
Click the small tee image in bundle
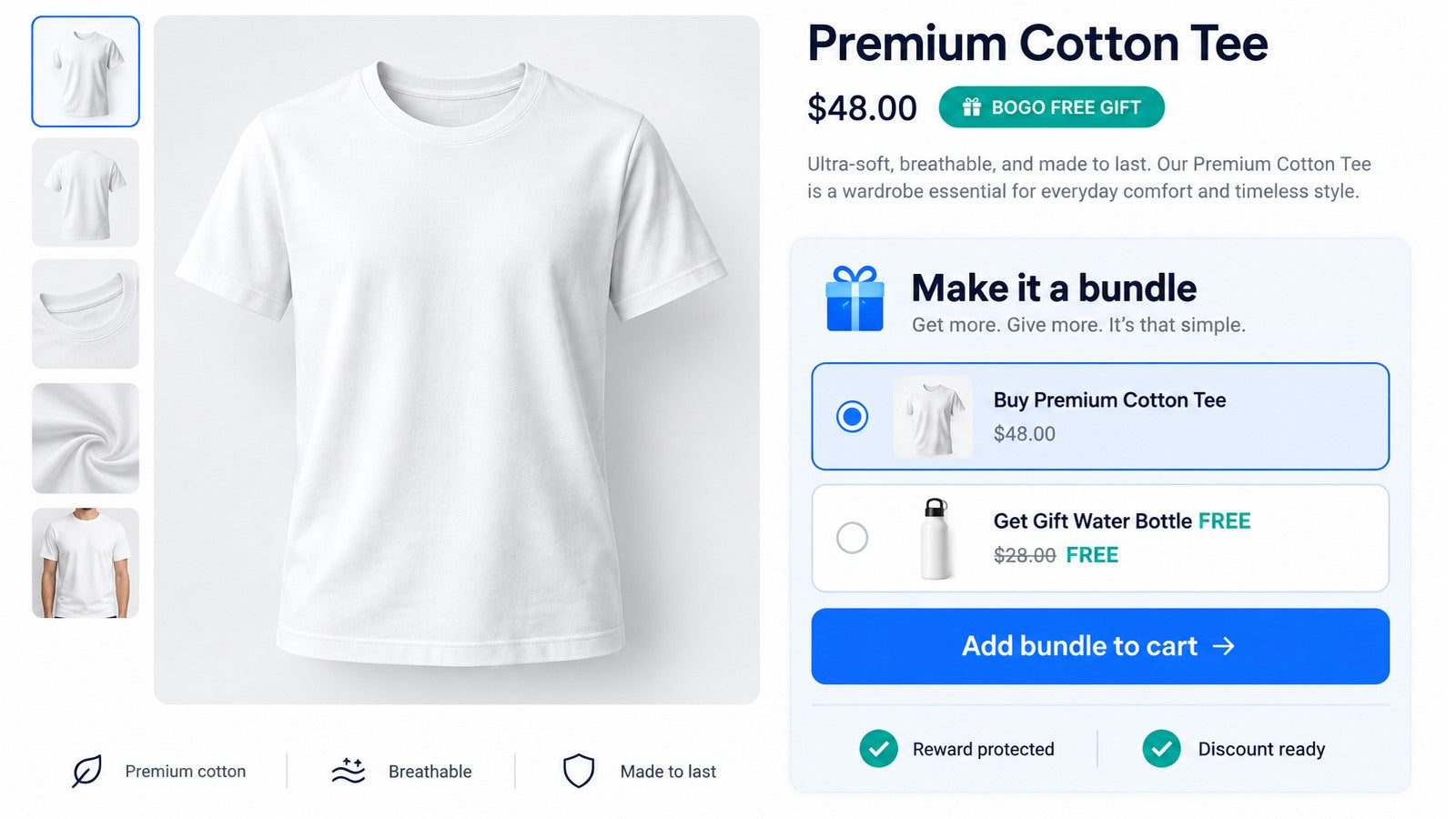(933, 417)
